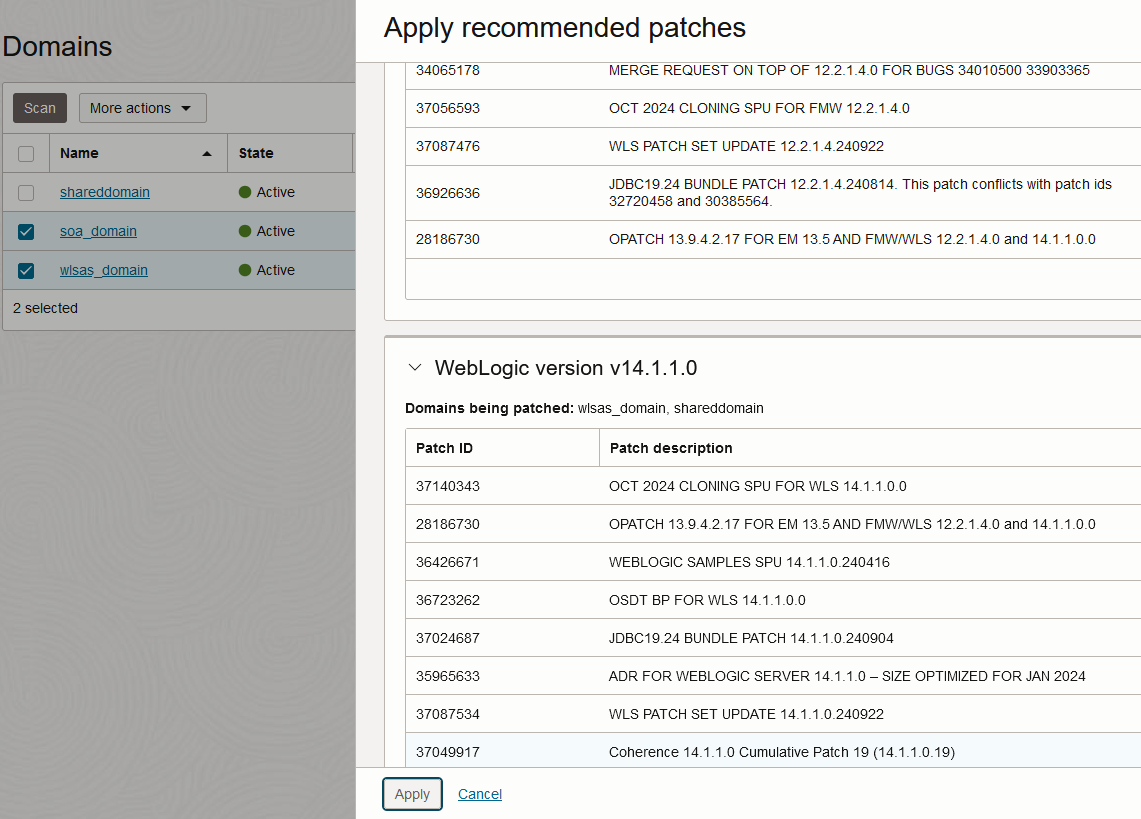
Task: Click the Apply button
Action: (x=412, y=794)
